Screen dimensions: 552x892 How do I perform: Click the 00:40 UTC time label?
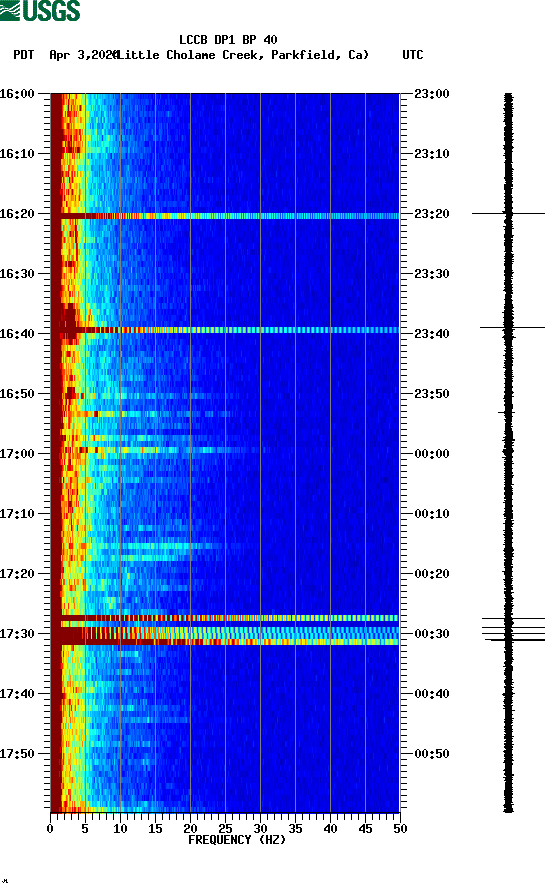tap(432, 694)
